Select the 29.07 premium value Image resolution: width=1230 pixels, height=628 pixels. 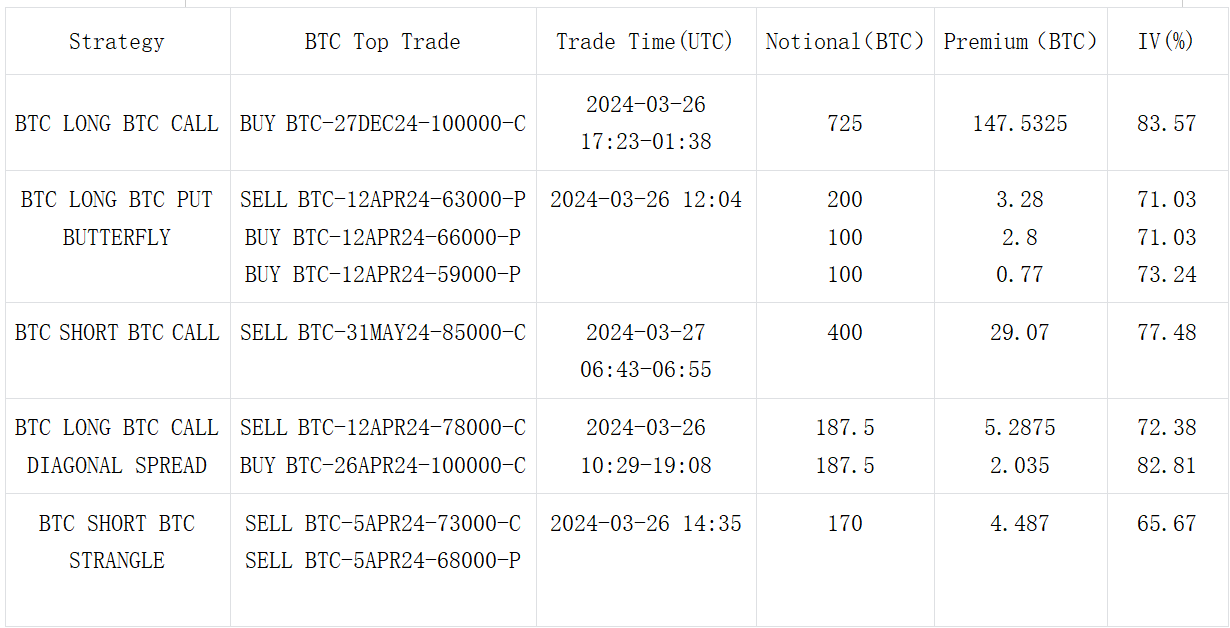[x=1020, y=333]
